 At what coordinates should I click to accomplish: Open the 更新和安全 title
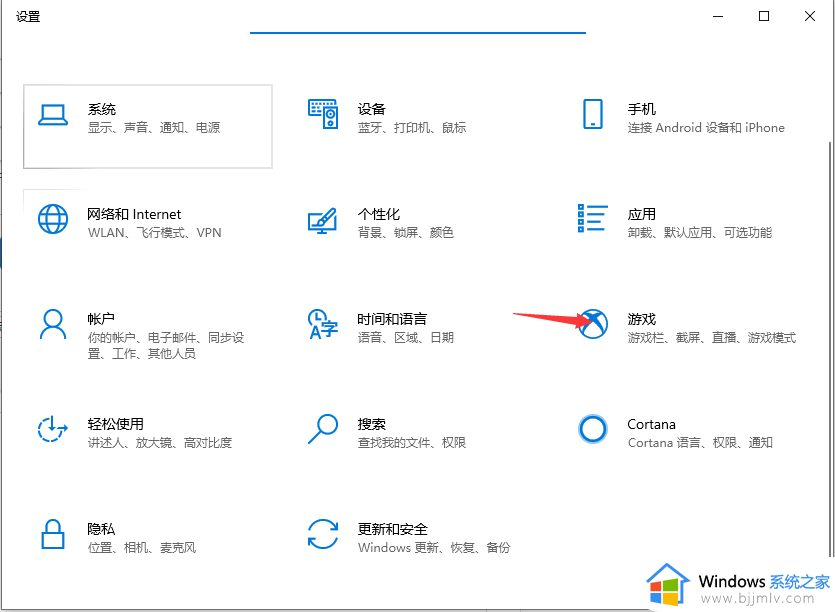[x=392, y=529]
